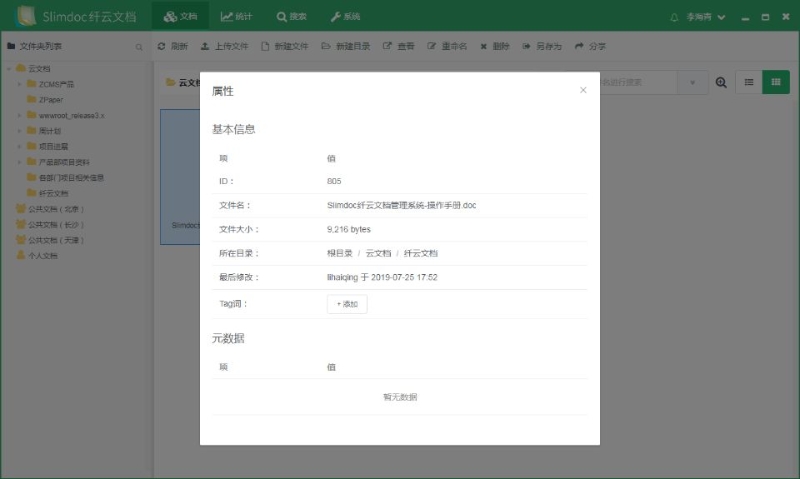
Task: Open the 统计 statistics tab
Action: point(236,17)
